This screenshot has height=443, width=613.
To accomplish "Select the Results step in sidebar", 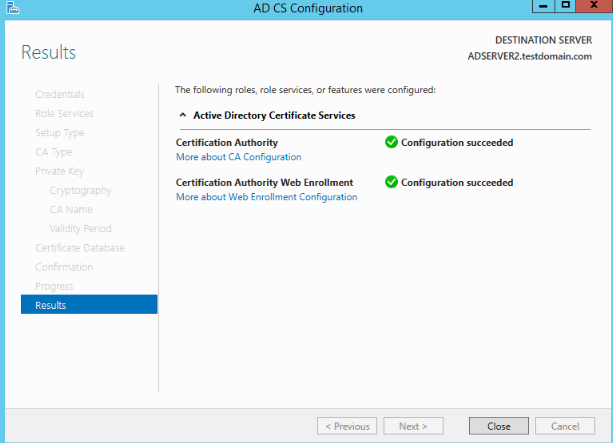I will click(x=89, y=305).
